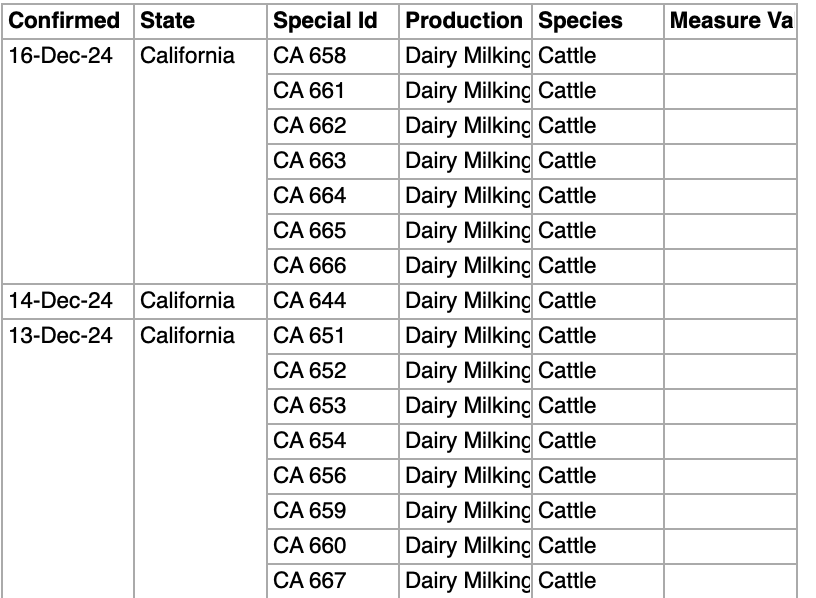Viewport: 816px width, 598px height.
Task: Click the Production column header
Action: coord(465,21)
